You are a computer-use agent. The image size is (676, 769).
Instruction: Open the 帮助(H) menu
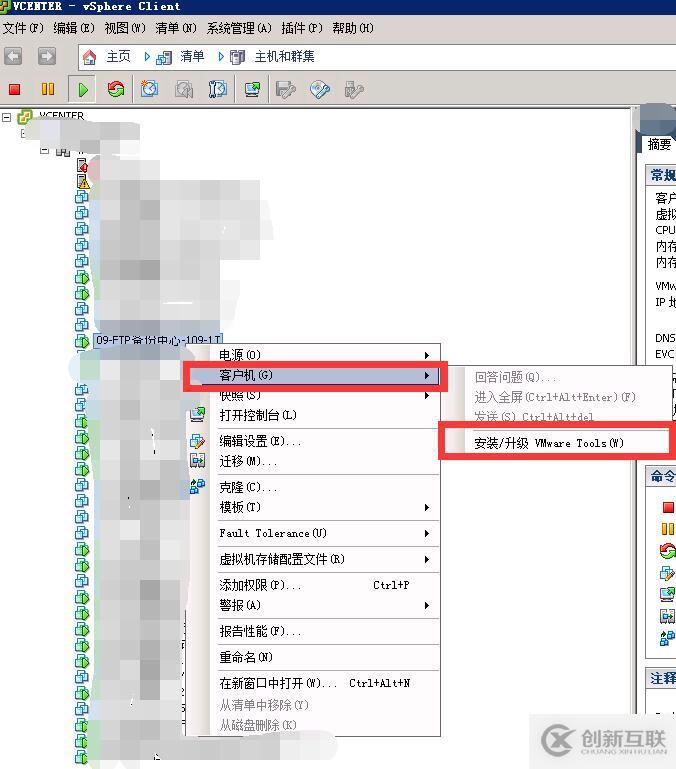(x=353, y=28)
